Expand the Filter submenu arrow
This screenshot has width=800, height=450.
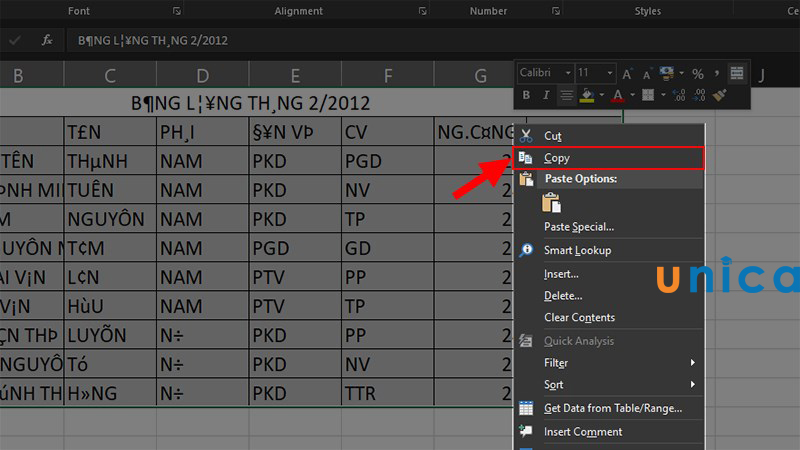click(x=692, y=362)
